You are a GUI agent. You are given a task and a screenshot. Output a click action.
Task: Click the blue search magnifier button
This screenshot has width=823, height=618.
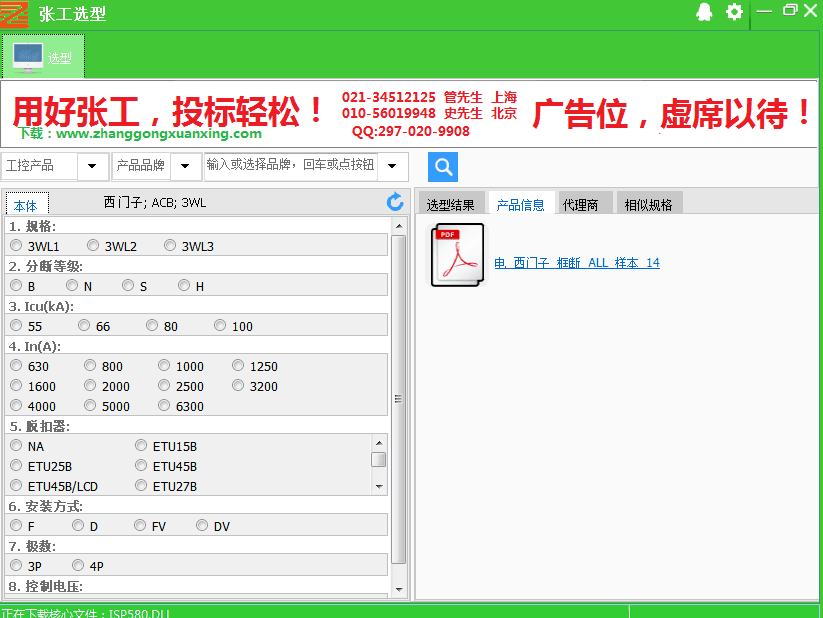(x=442, y=167)
